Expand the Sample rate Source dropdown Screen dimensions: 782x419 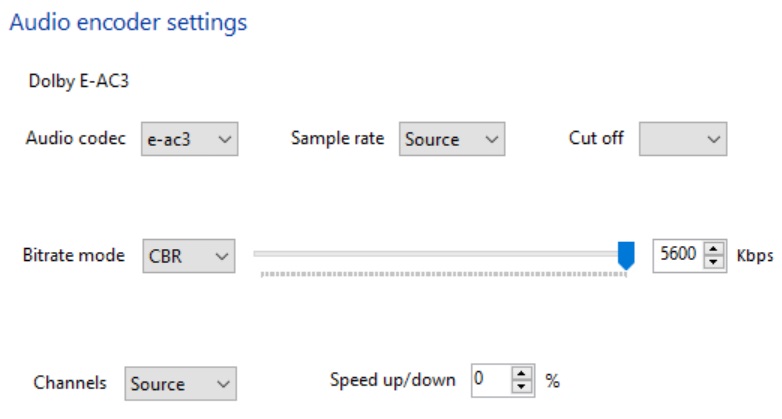click(452, 140)
